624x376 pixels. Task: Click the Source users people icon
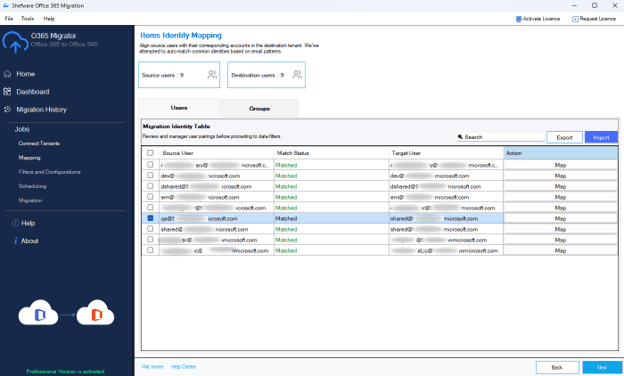click(212, 74)
